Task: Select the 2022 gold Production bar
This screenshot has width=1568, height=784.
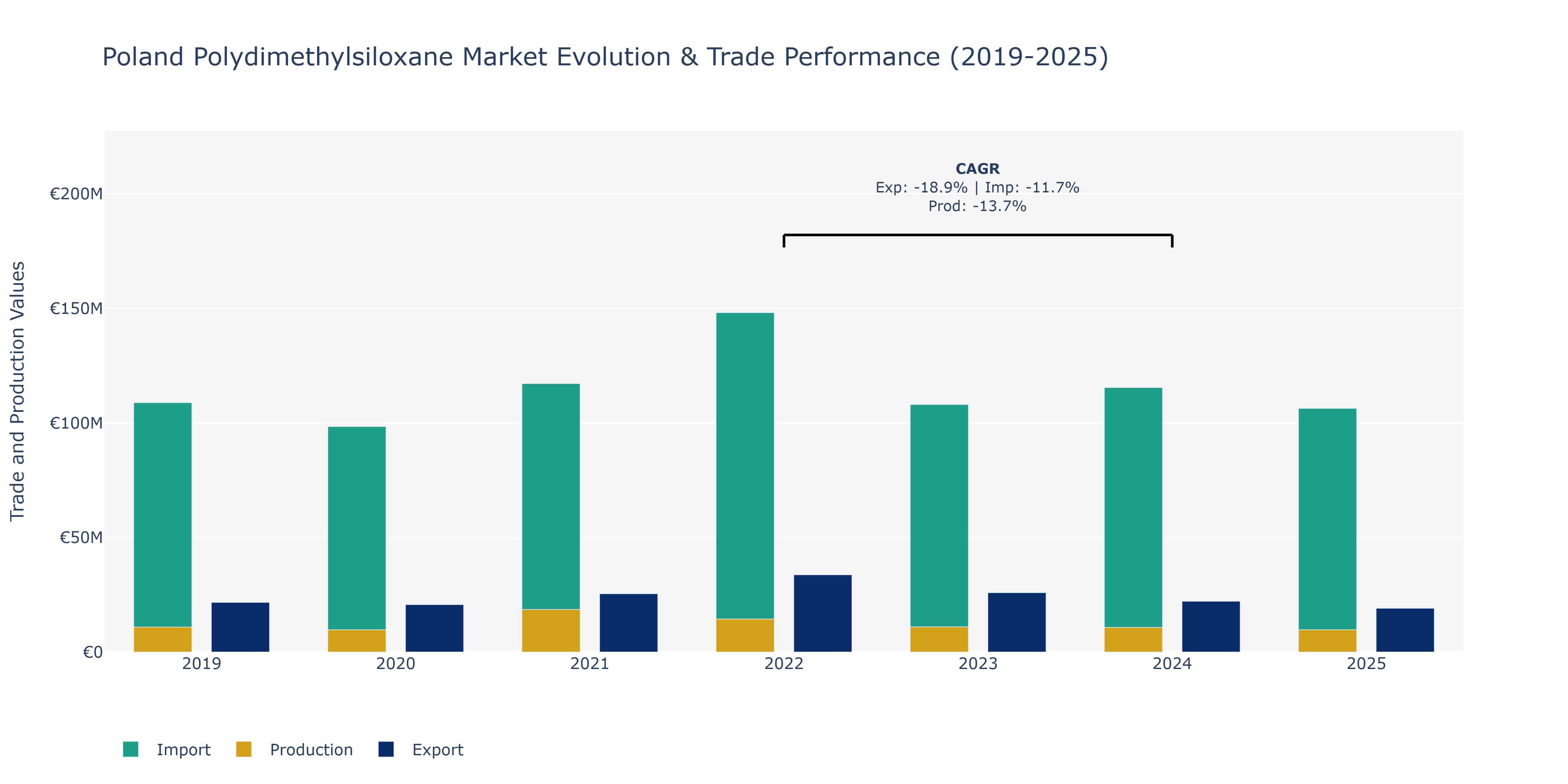Action: (x=745, y=635)
